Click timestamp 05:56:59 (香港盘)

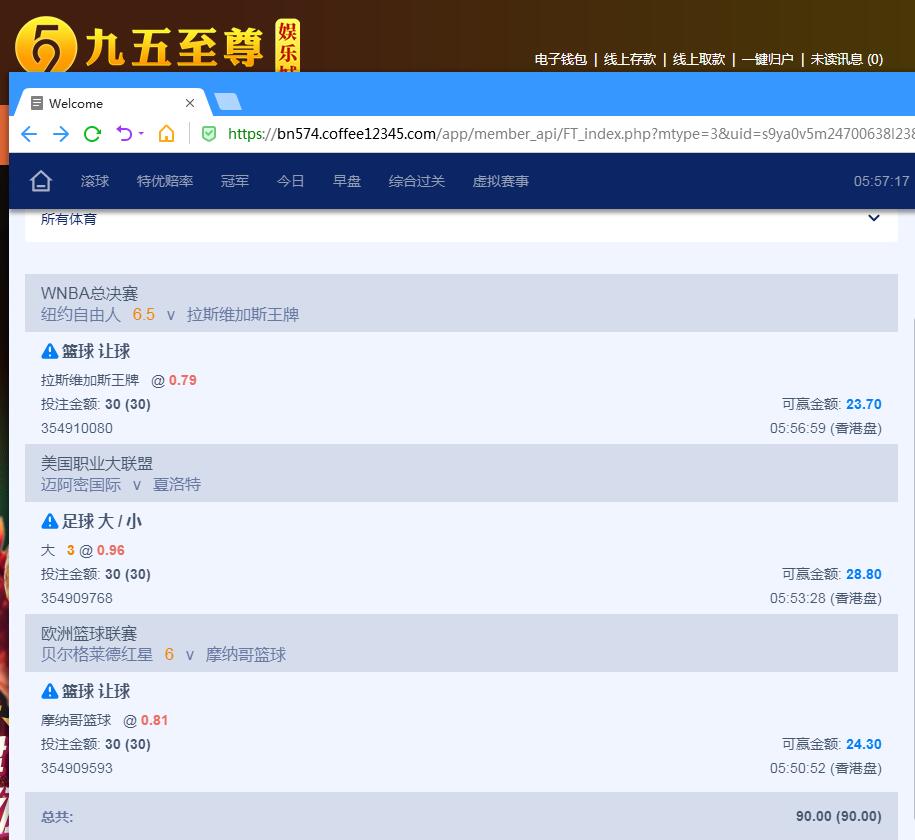pos(826,428)
